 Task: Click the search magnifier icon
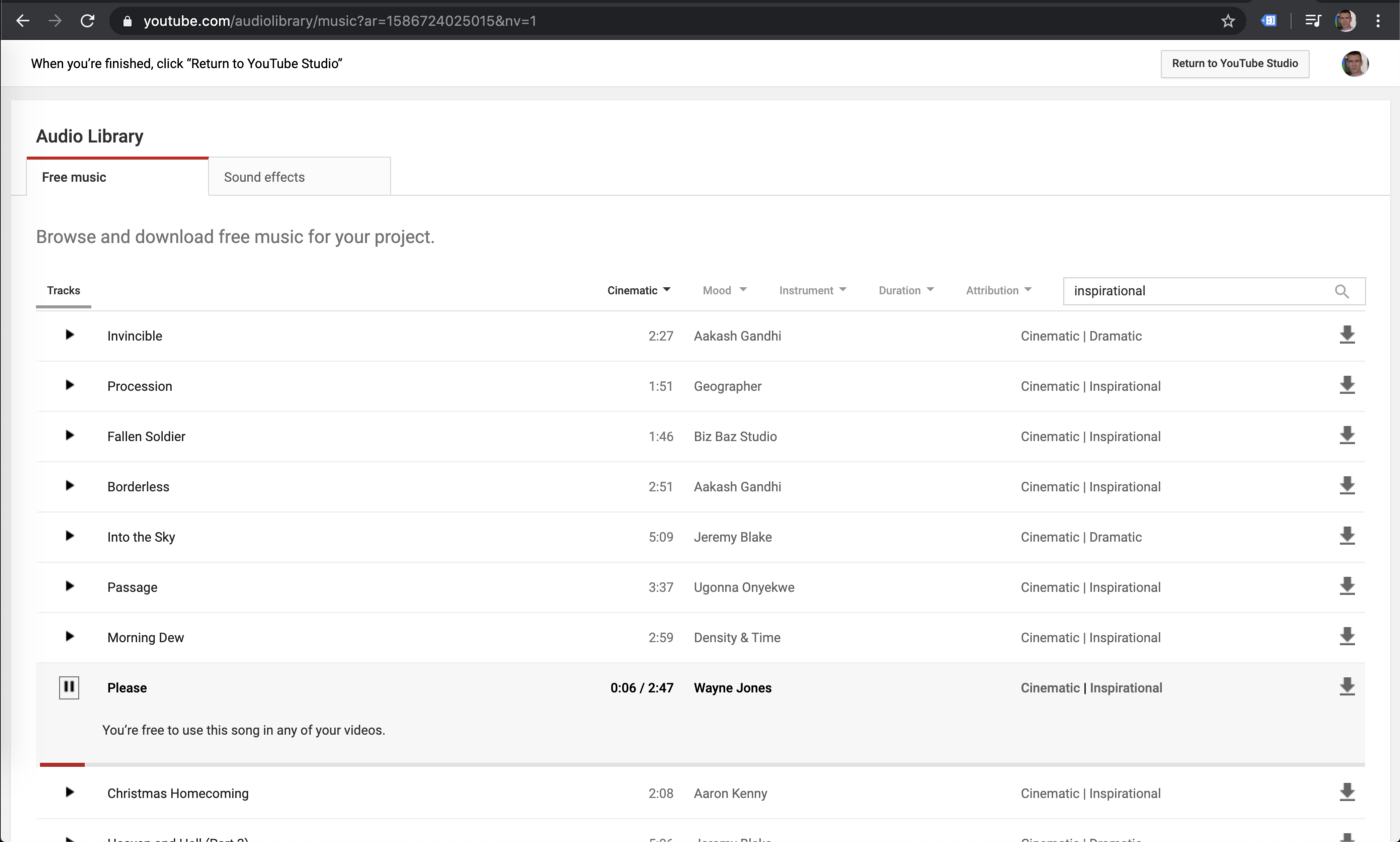(1341, 291)
